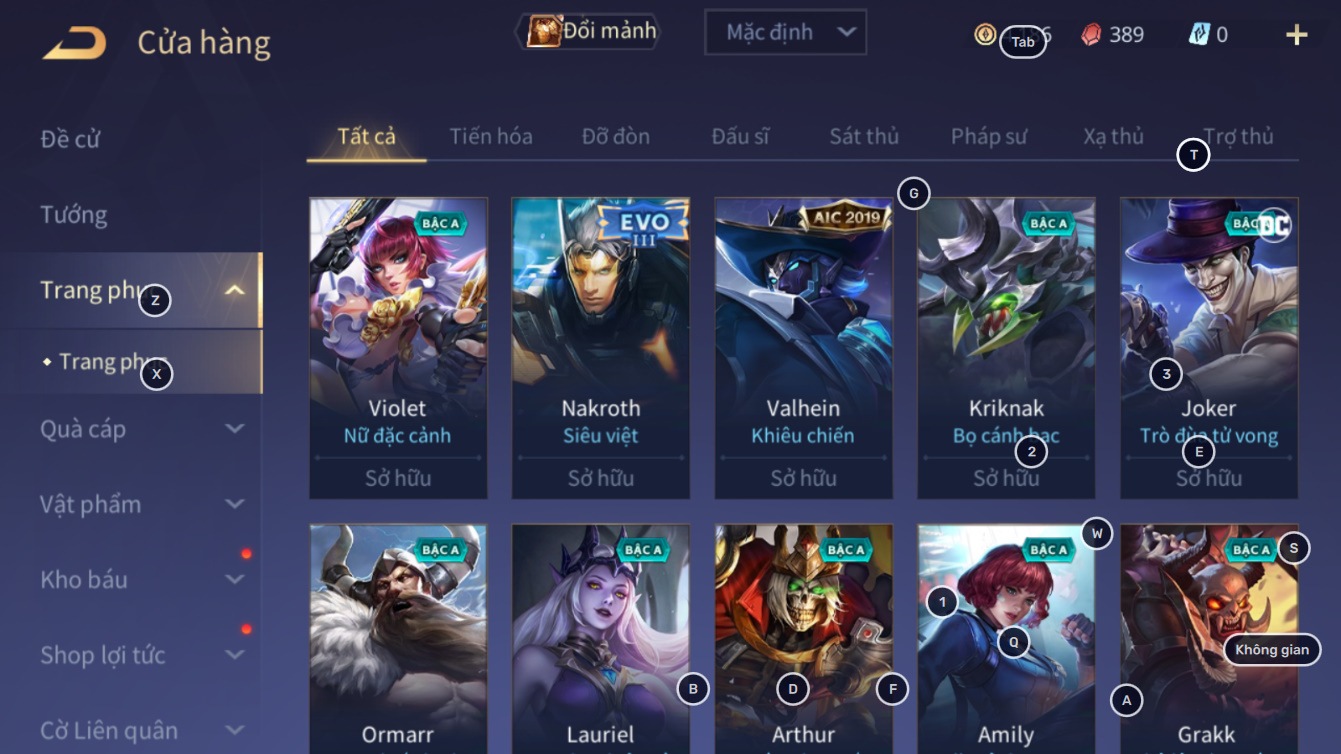Click the Đổi mảnh chest icon
This screenshot has height=754, width=1341.
543,32
